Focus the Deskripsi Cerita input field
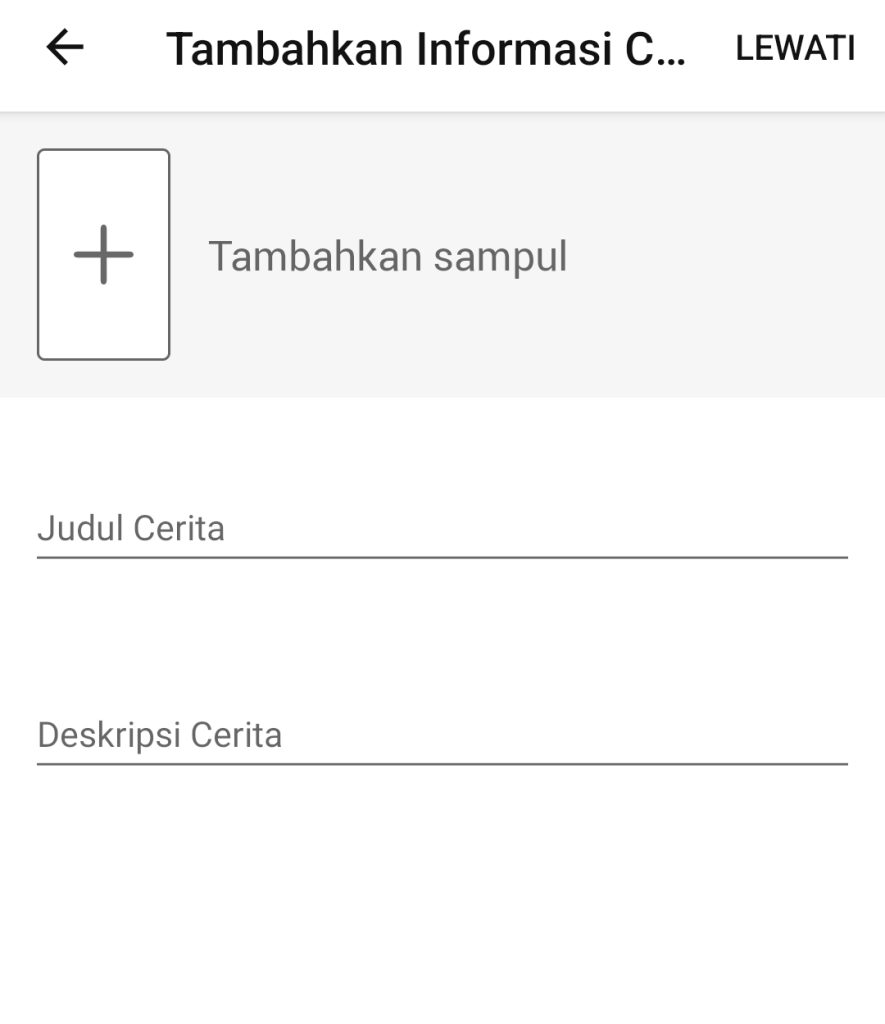The width and height of the screenshot is (885, 1024). tap(442, 736)
